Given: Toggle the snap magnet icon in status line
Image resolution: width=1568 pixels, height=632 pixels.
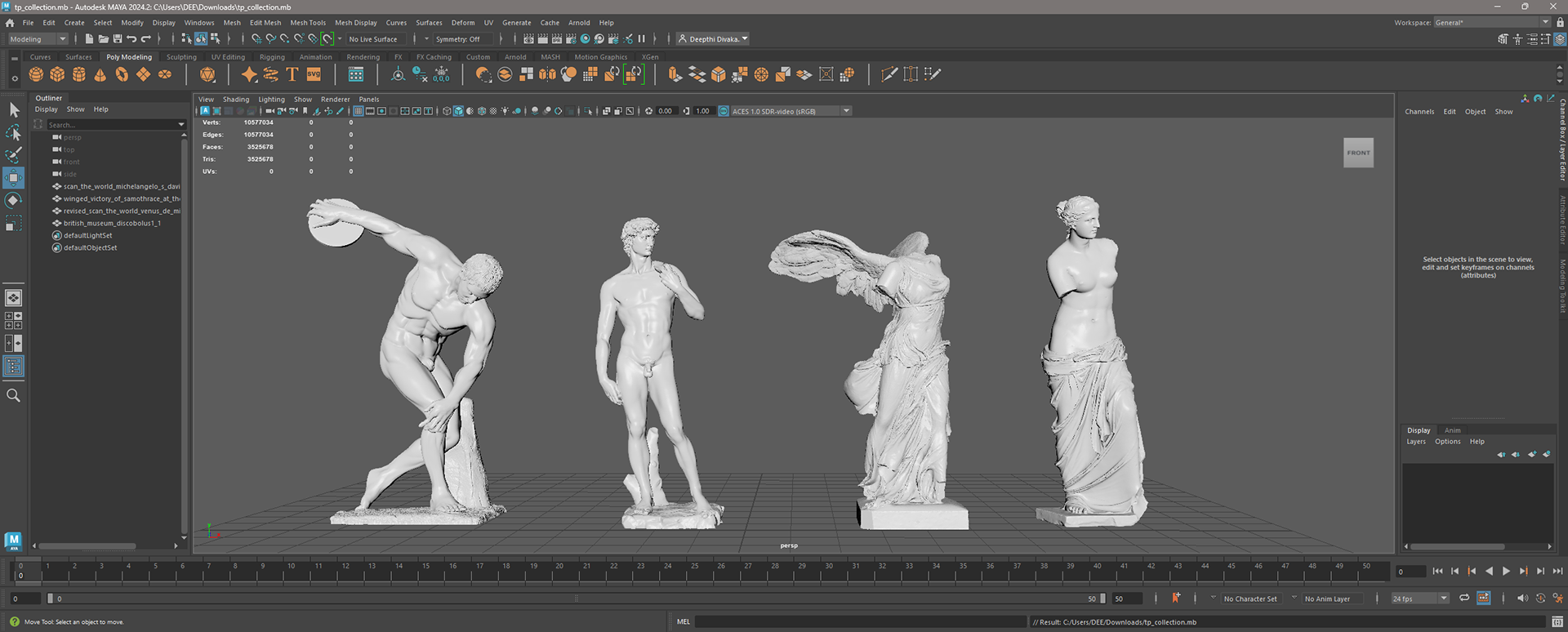Looking at the screenshot, I should 327,39.
